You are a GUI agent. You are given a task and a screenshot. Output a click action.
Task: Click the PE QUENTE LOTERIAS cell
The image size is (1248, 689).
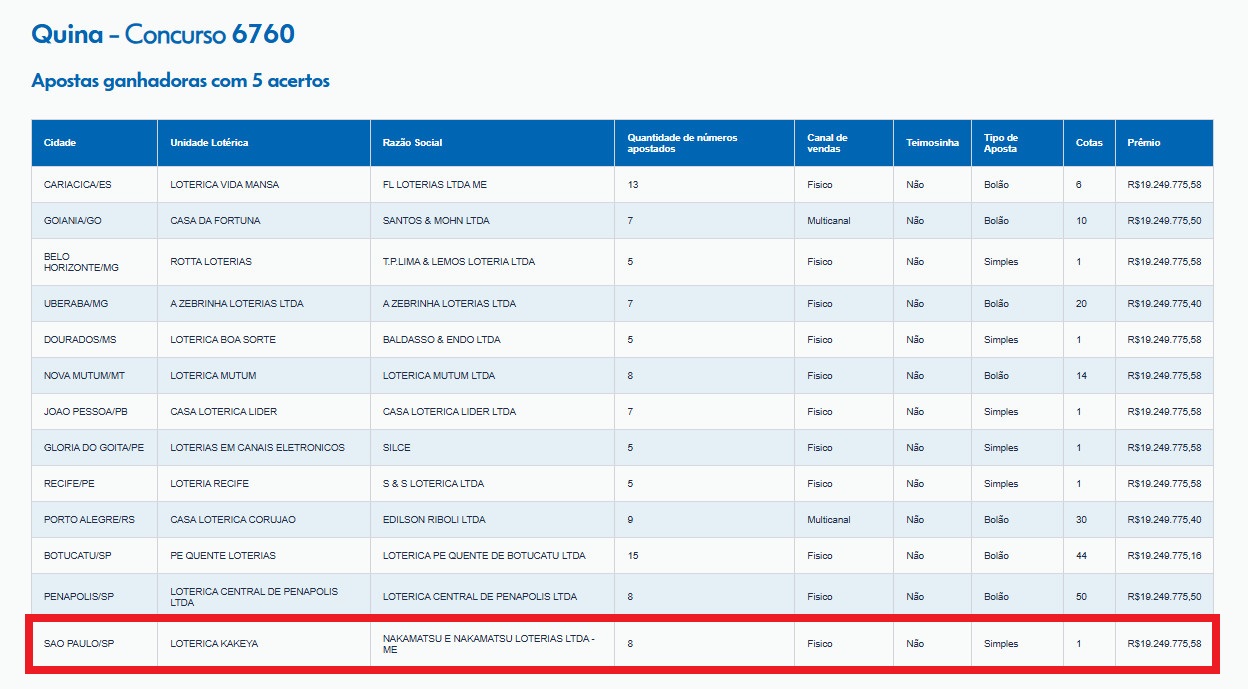(223, 556)
